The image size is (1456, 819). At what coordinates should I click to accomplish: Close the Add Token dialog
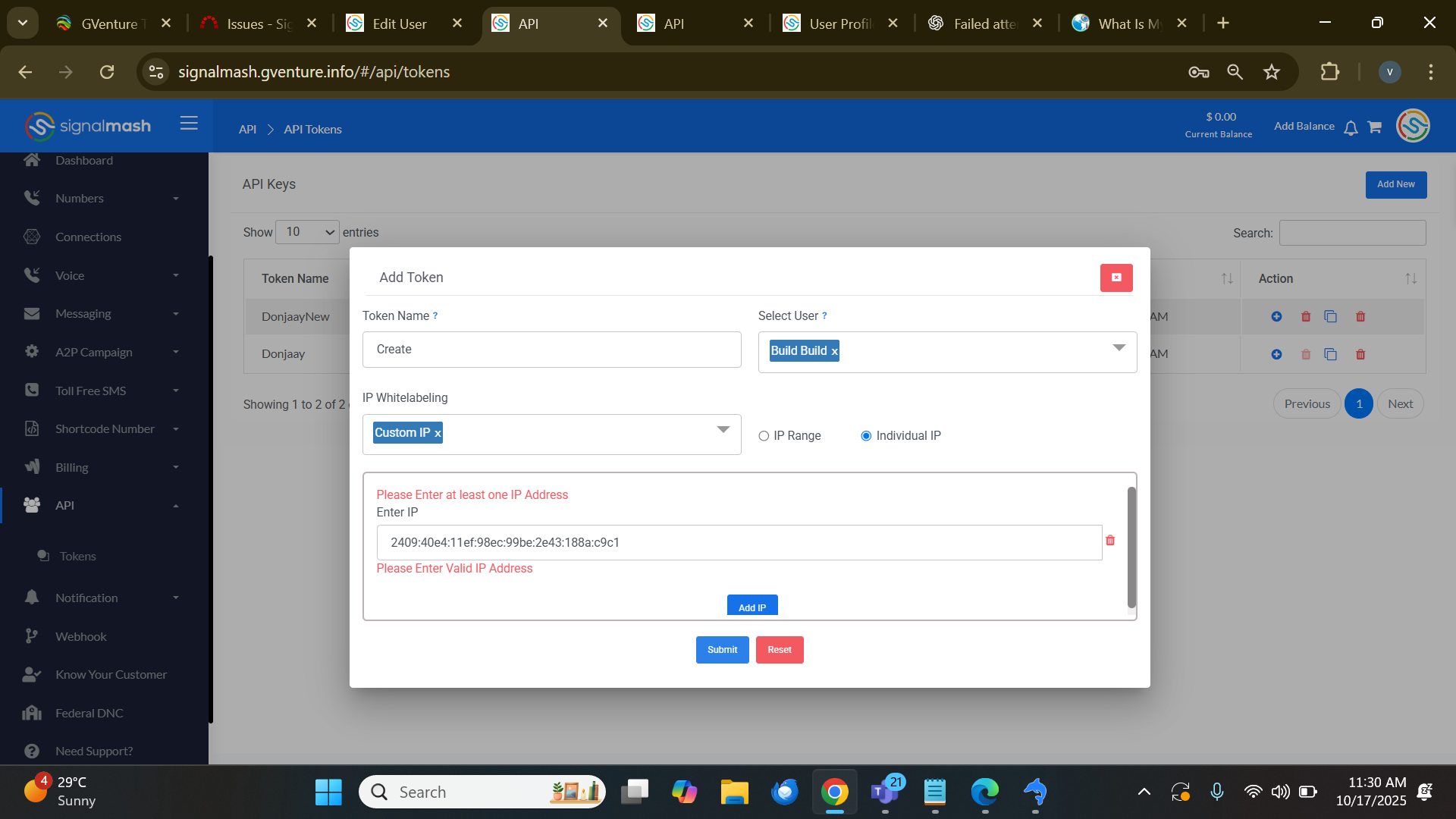[1116, 278]
